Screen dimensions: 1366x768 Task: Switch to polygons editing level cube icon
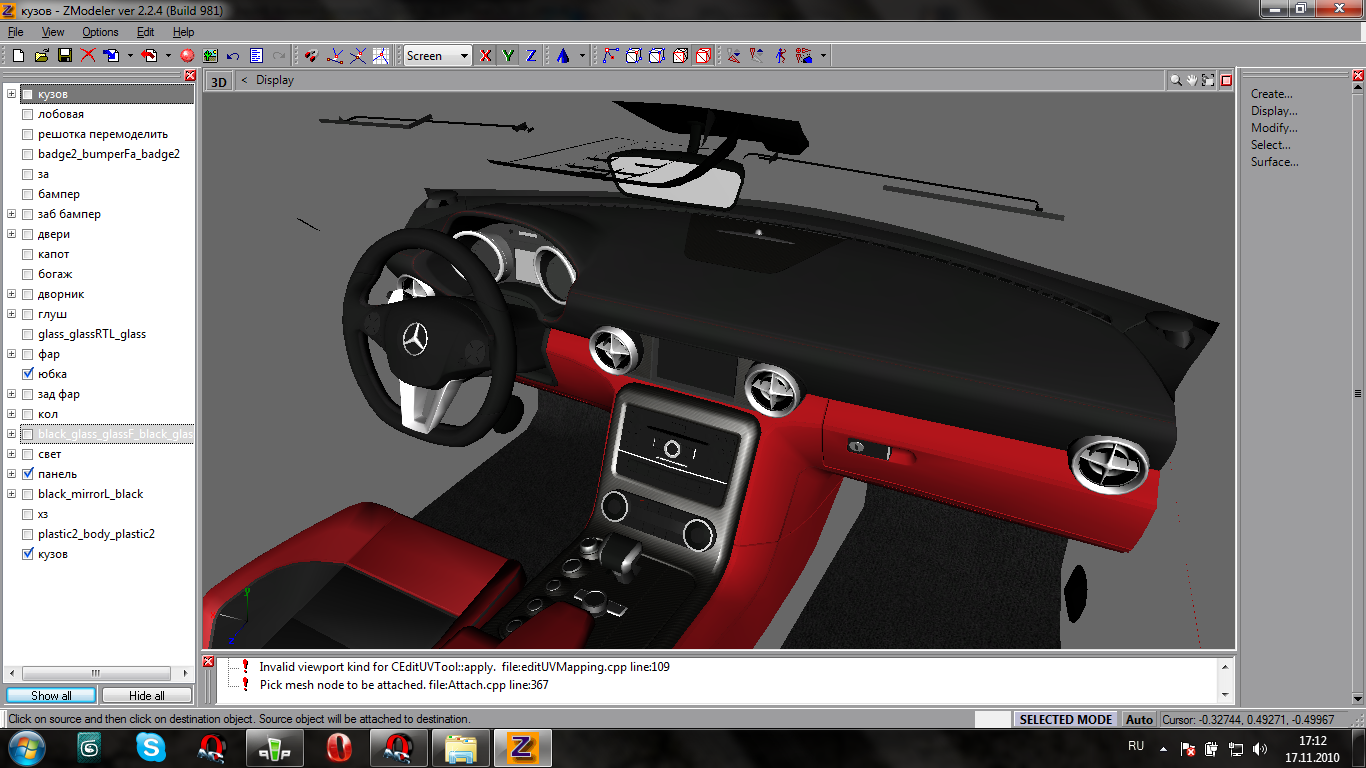tap(680, 56)
